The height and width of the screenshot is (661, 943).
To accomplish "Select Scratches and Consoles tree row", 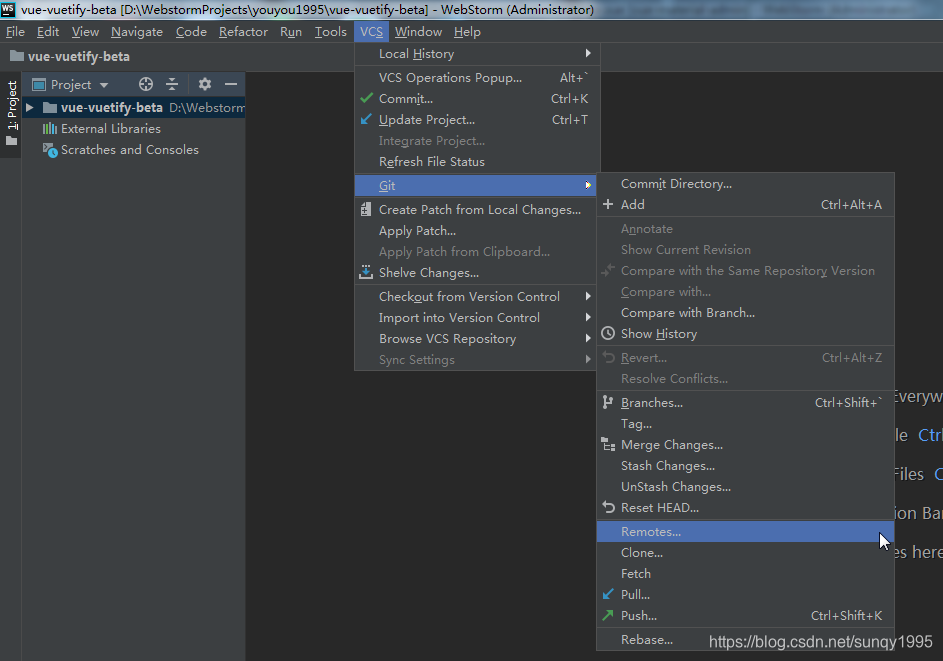I will click(x=134, y=150).
